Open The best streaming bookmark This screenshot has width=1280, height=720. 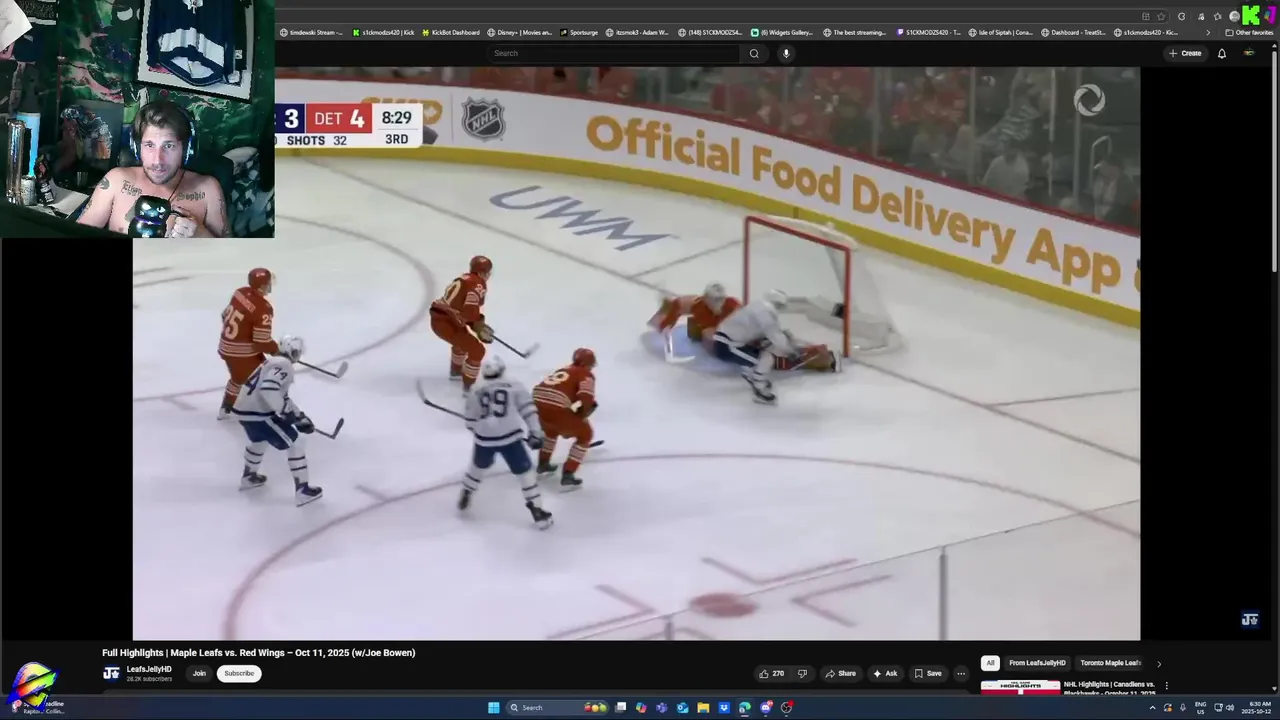855,32
